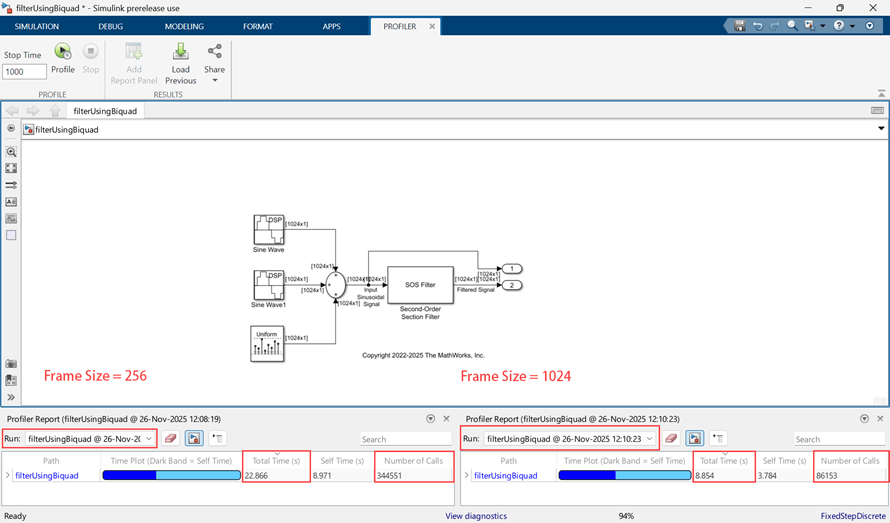Select output port 2
Image resolution: width=890 pixels, height=523 pixels.
click(x=511, y=285)
